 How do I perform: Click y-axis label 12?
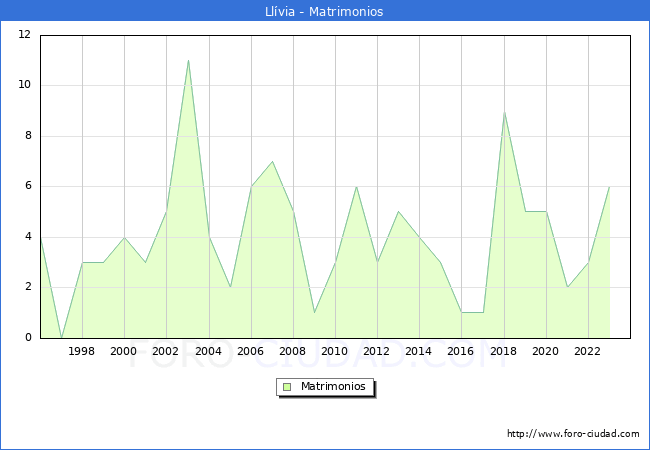click(24, 35)
